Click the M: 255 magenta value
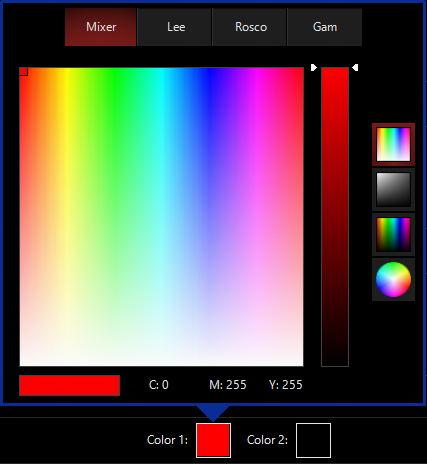 click(x=228, y=385)
